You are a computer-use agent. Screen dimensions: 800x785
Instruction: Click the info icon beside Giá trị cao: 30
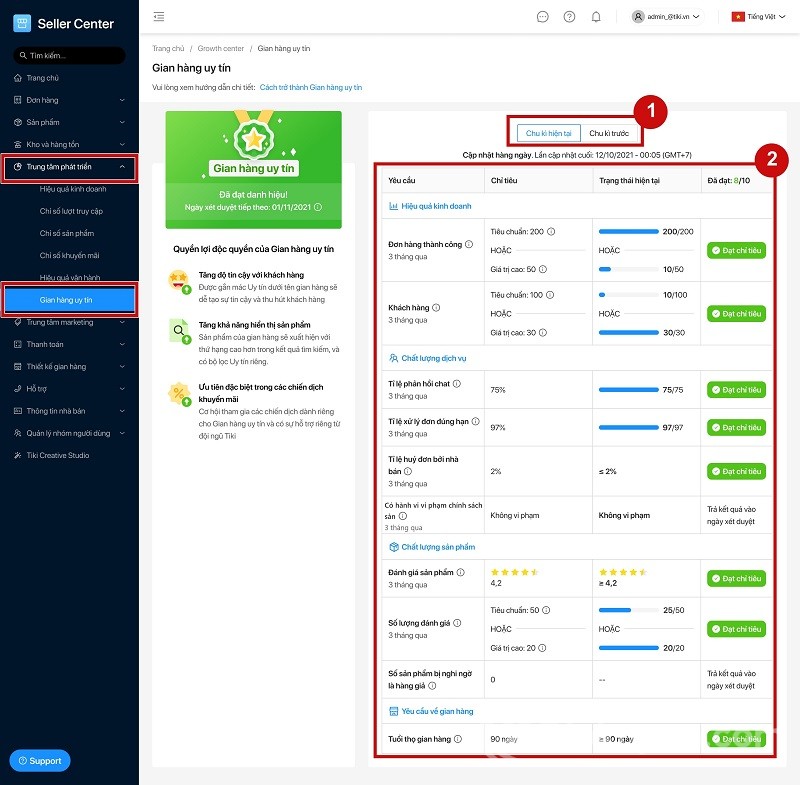point(543,333)
